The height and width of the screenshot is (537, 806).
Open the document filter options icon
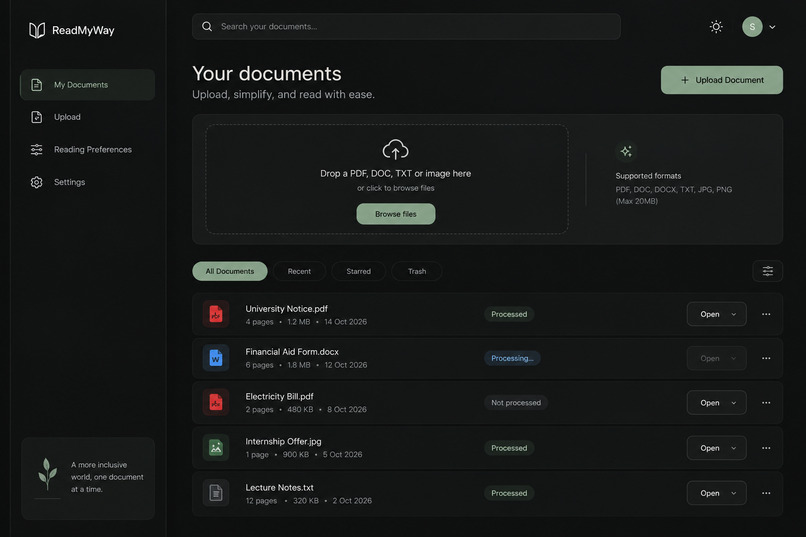tap(767, 271)
